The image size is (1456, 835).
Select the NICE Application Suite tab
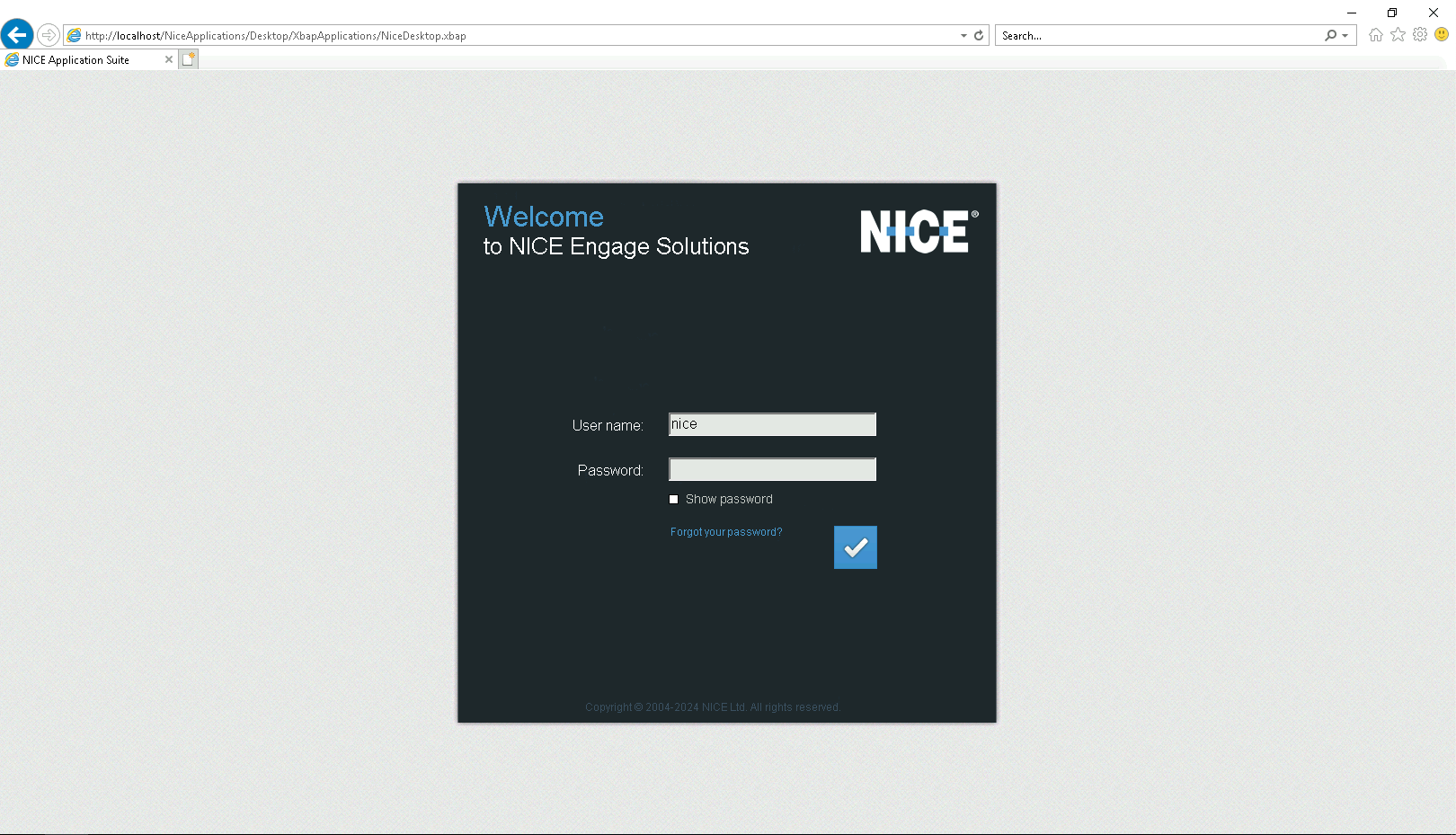click(x=76, y=60)
